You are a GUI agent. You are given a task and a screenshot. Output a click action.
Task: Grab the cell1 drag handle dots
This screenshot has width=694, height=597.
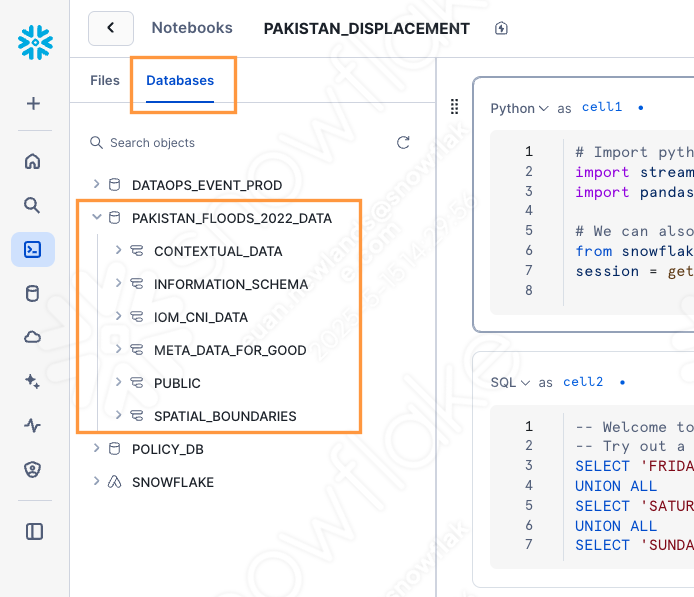click(455, 106)
